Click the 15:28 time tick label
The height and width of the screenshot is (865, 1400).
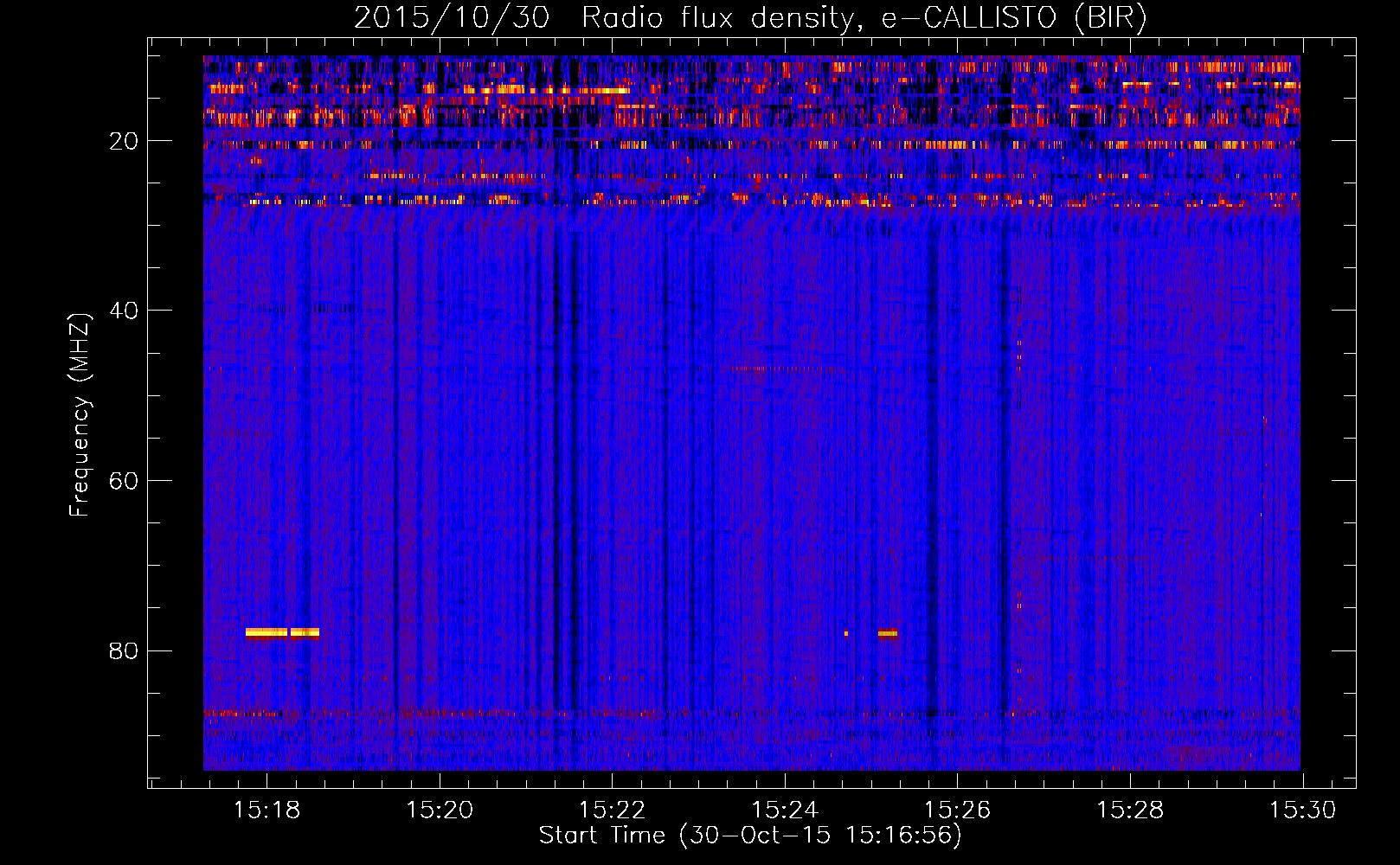tap(1130, 810)
